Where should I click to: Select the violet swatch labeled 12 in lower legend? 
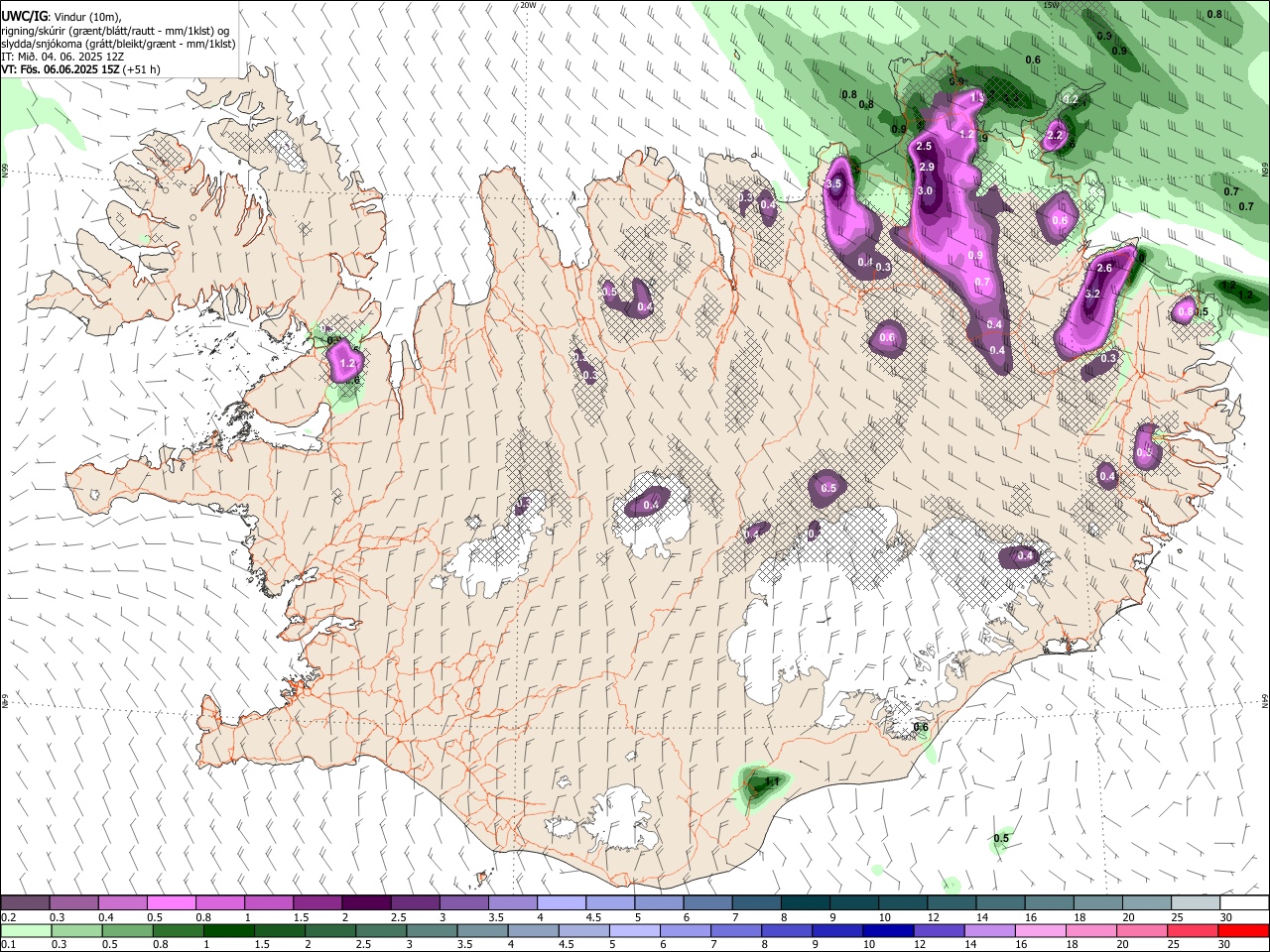939,930
